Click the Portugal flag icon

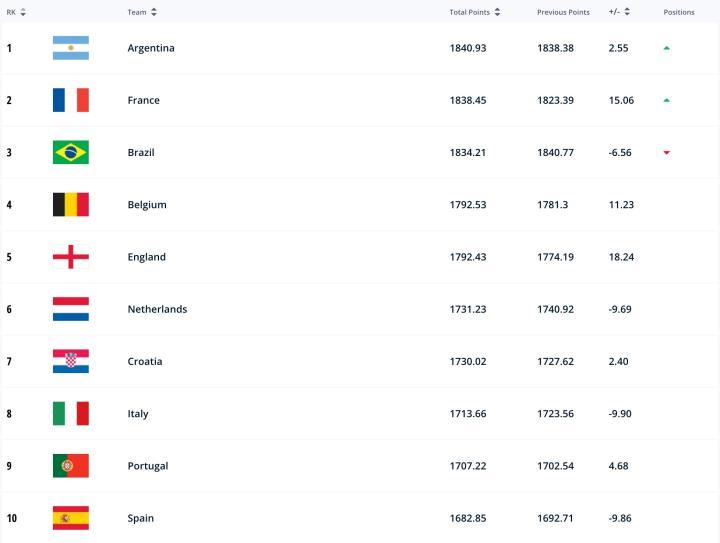(x=70, y=466)
